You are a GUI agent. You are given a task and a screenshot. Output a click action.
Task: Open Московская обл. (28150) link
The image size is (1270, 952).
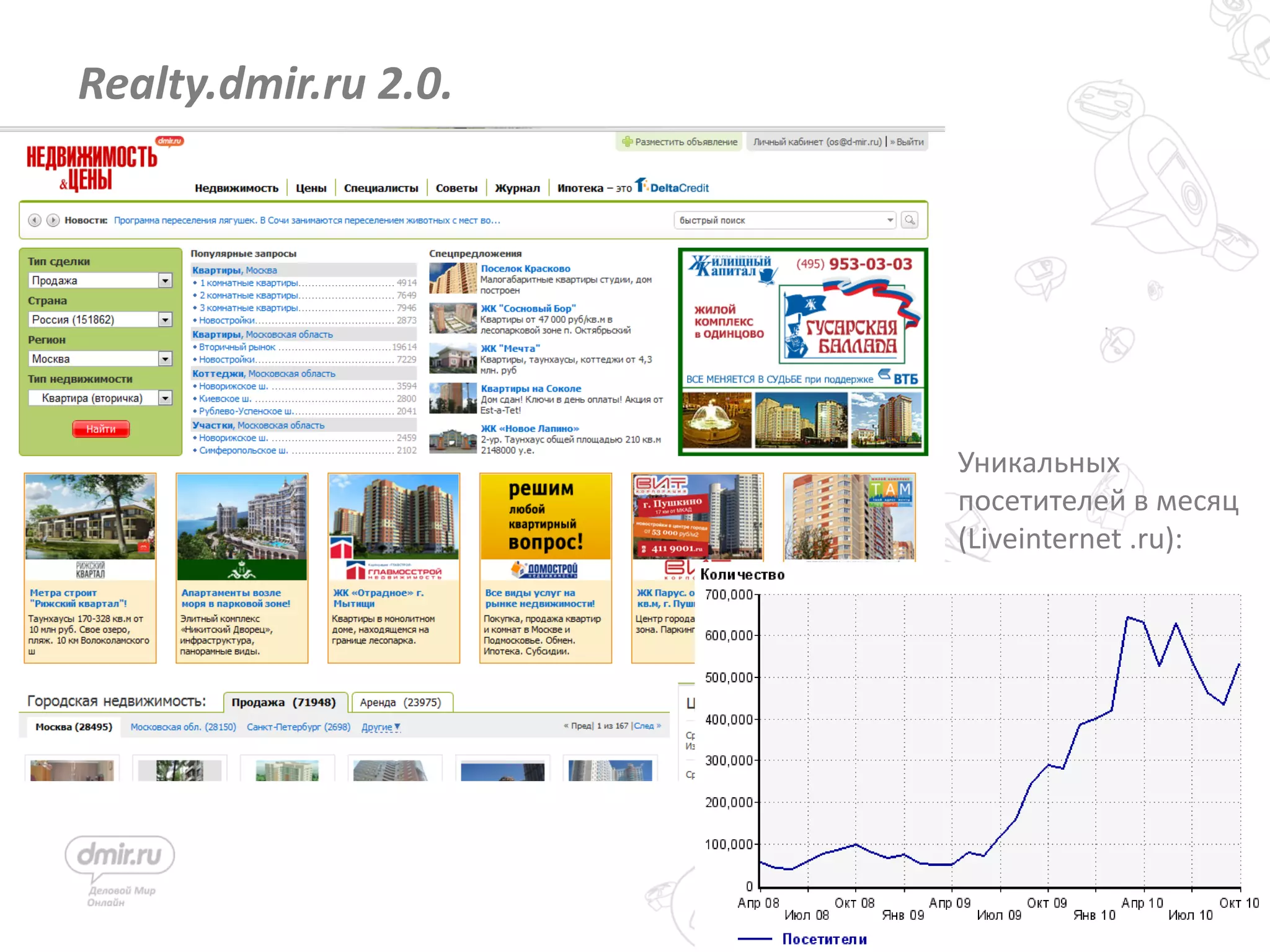click(x=184, y=727)
